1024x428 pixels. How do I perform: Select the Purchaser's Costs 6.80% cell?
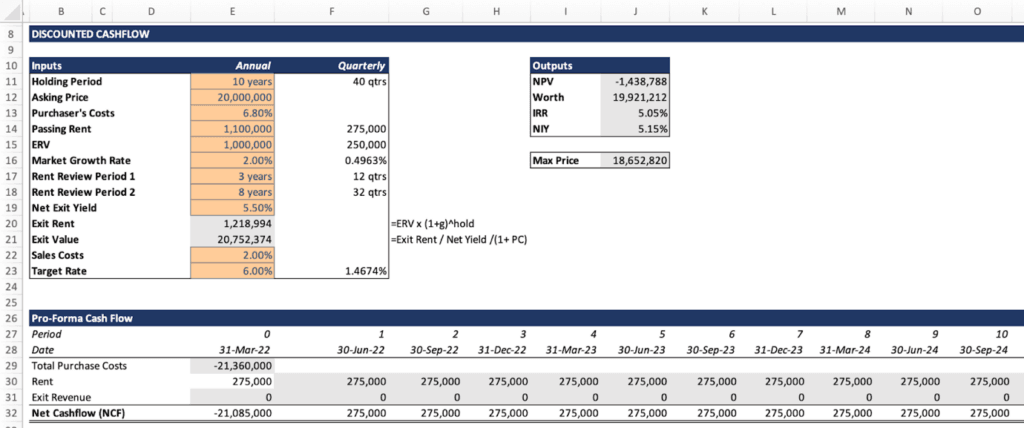coord(232,113)
